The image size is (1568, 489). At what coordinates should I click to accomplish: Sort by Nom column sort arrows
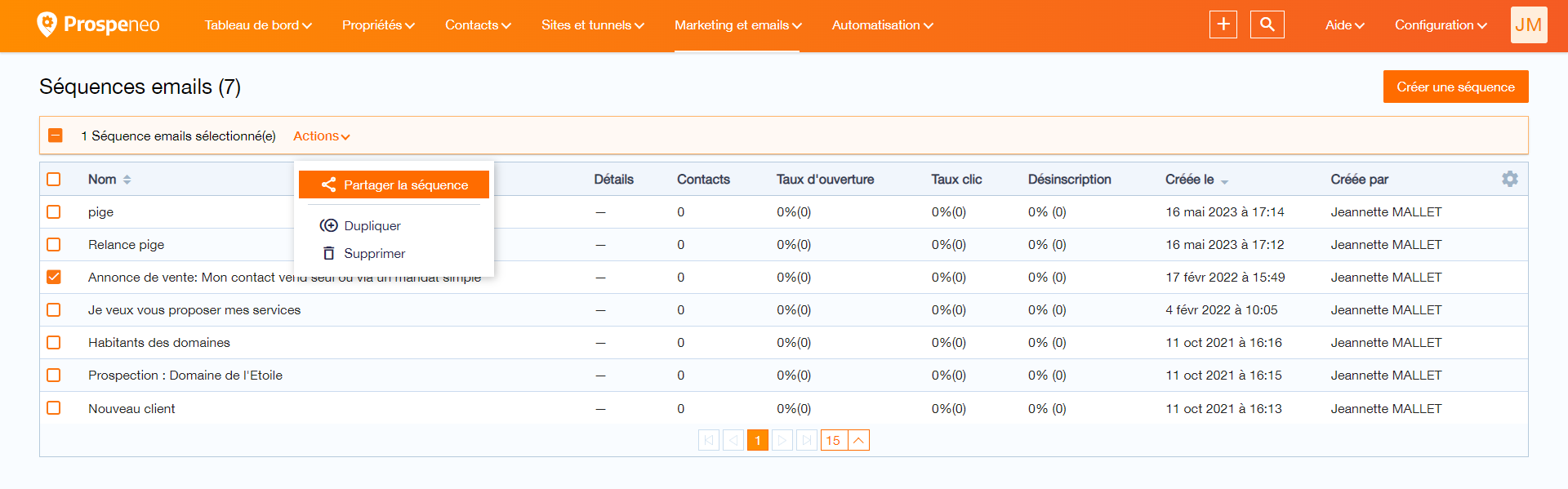pos(127,180)
